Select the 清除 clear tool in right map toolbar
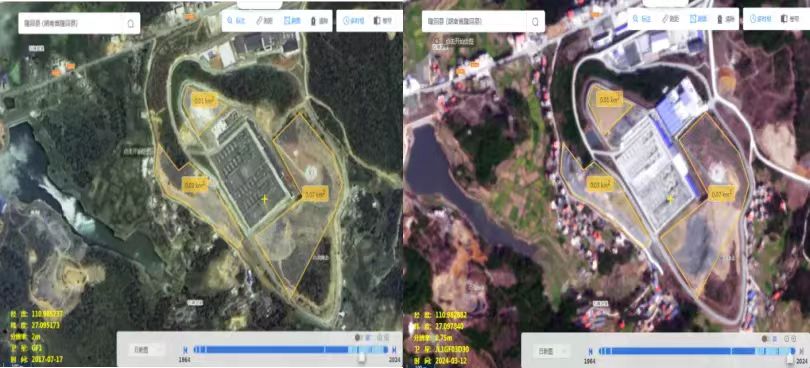The height and width of the screenshot is (368, 810). click(725, 19)
